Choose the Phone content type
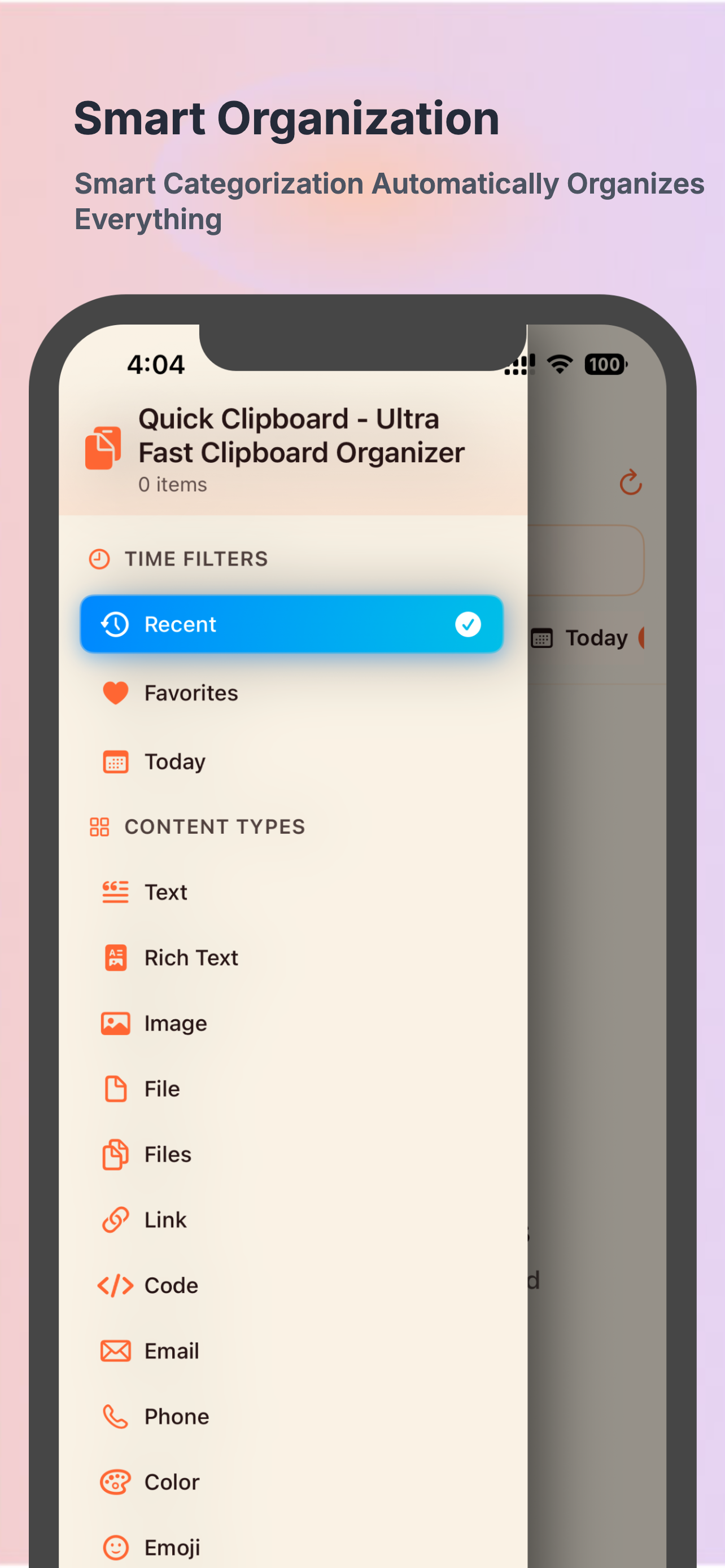Screen dimensions: 725x1568 [x=291, y=1416]
